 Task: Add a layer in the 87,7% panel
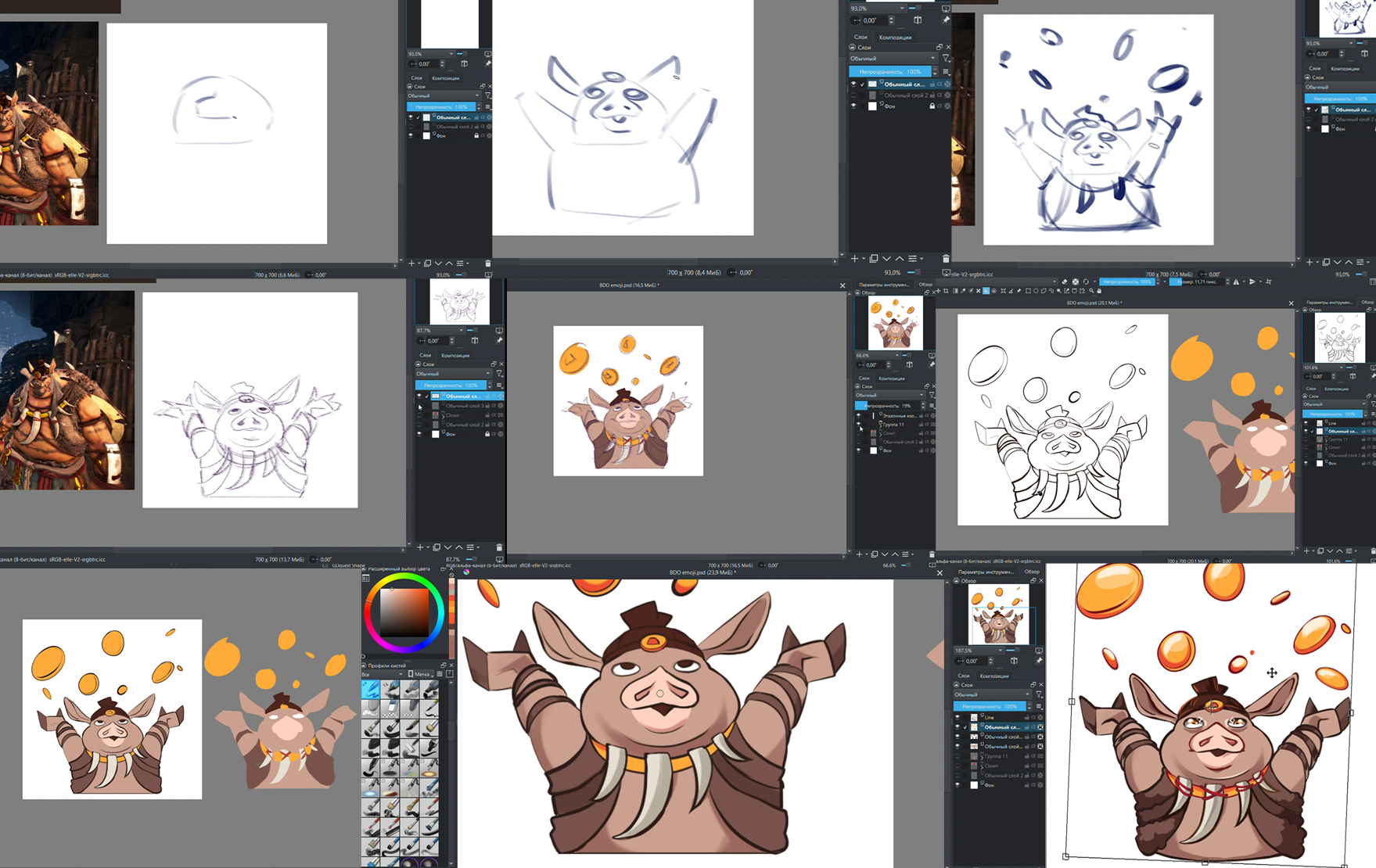tap(420, 547)
